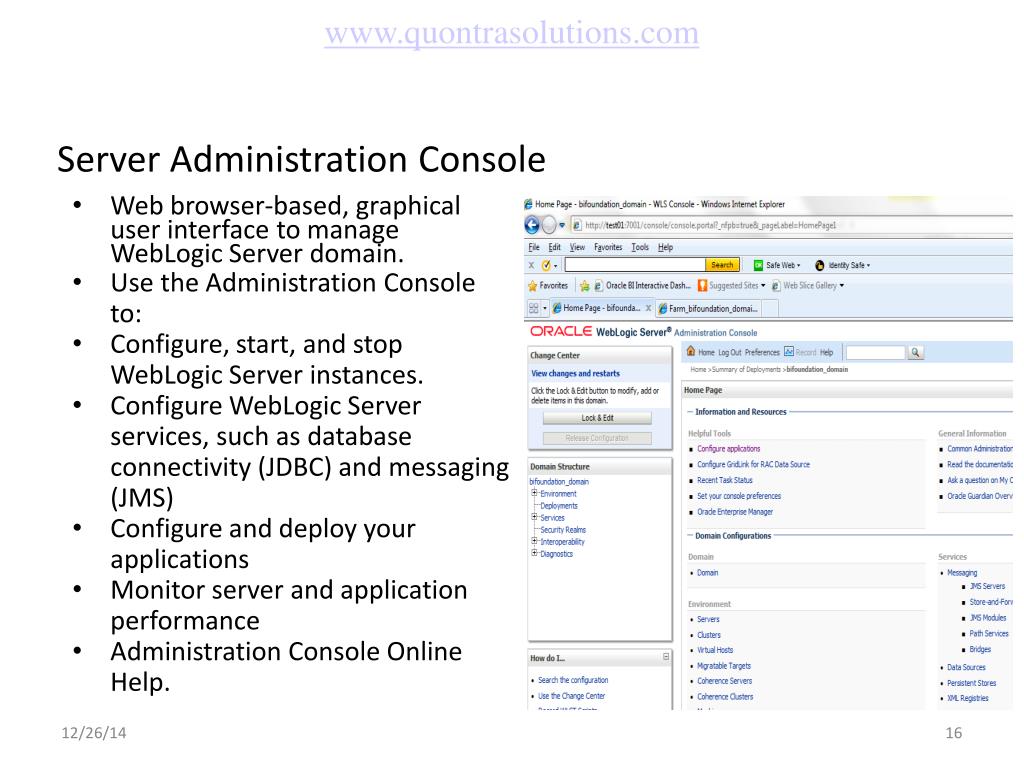Image resolution: width=1024 pixels, height=768 pixels.
Task: Click Summary of Deployments breadcrumb
Action: tap(746, 370)
